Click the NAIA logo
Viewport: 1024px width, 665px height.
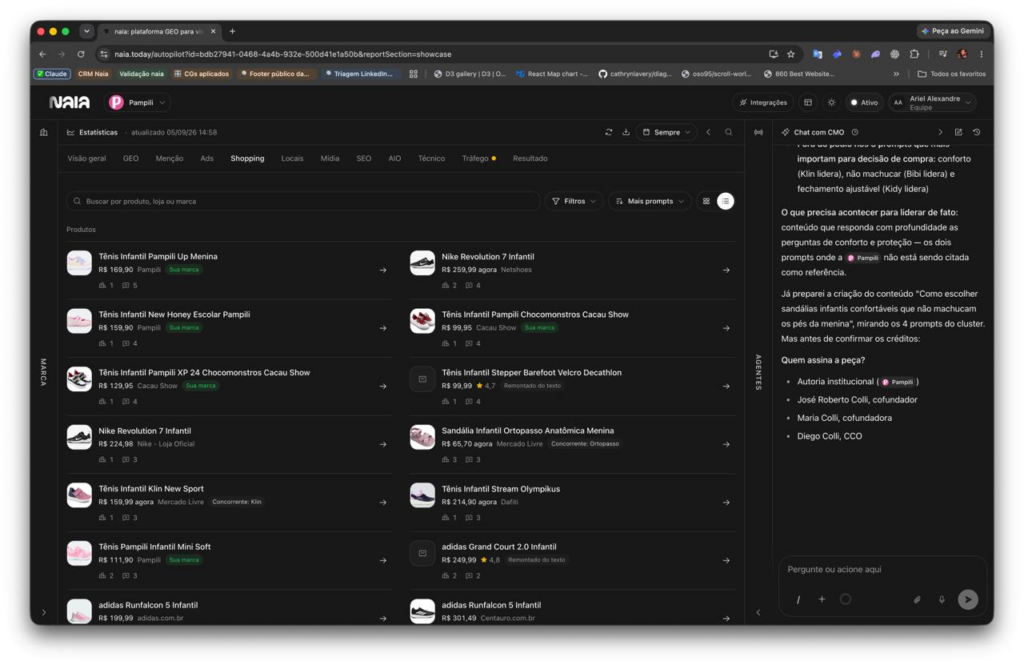pos(69,103)
